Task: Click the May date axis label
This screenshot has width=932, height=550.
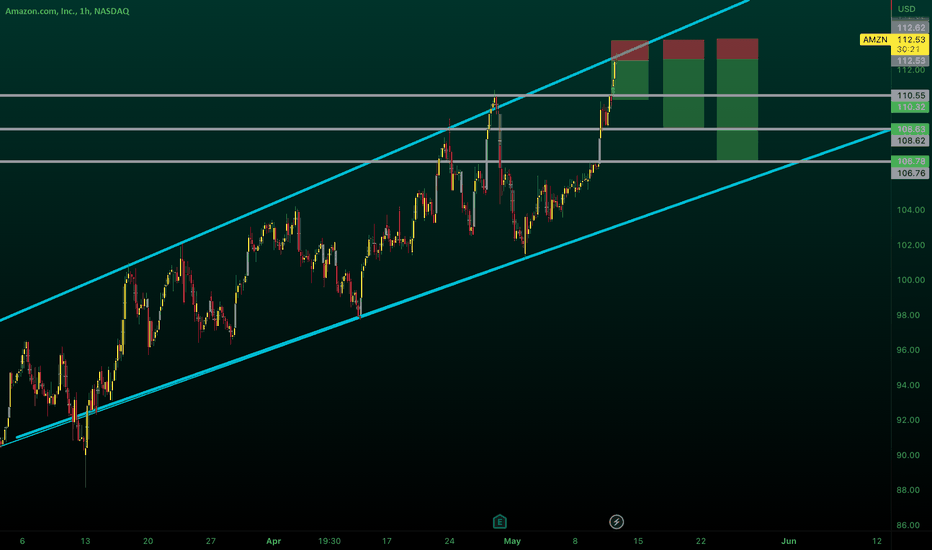Action: point(512,541)
